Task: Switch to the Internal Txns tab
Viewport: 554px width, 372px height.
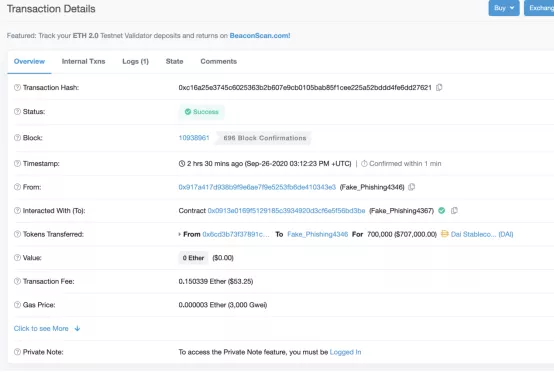Action: pos(83,61)
